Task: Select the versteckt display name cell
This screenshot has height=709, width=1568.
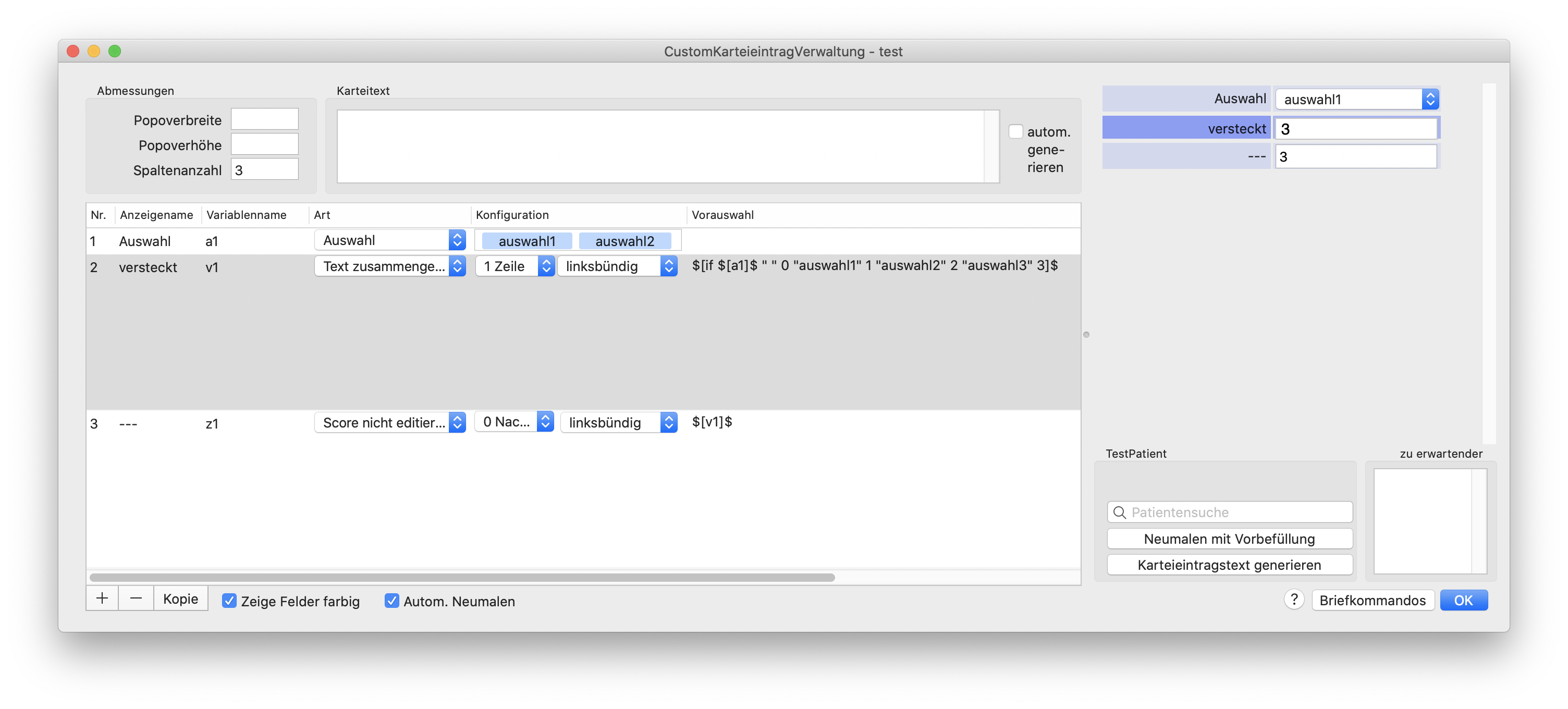Action: point(148,267)
